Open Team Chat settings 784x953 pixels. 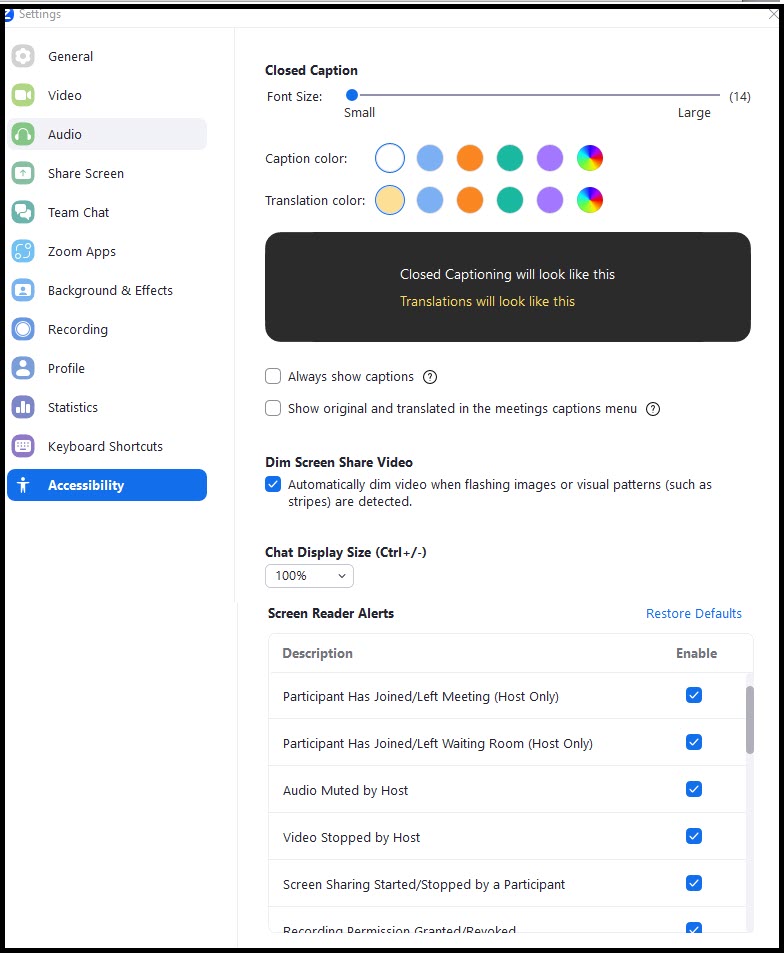(107, 212)
